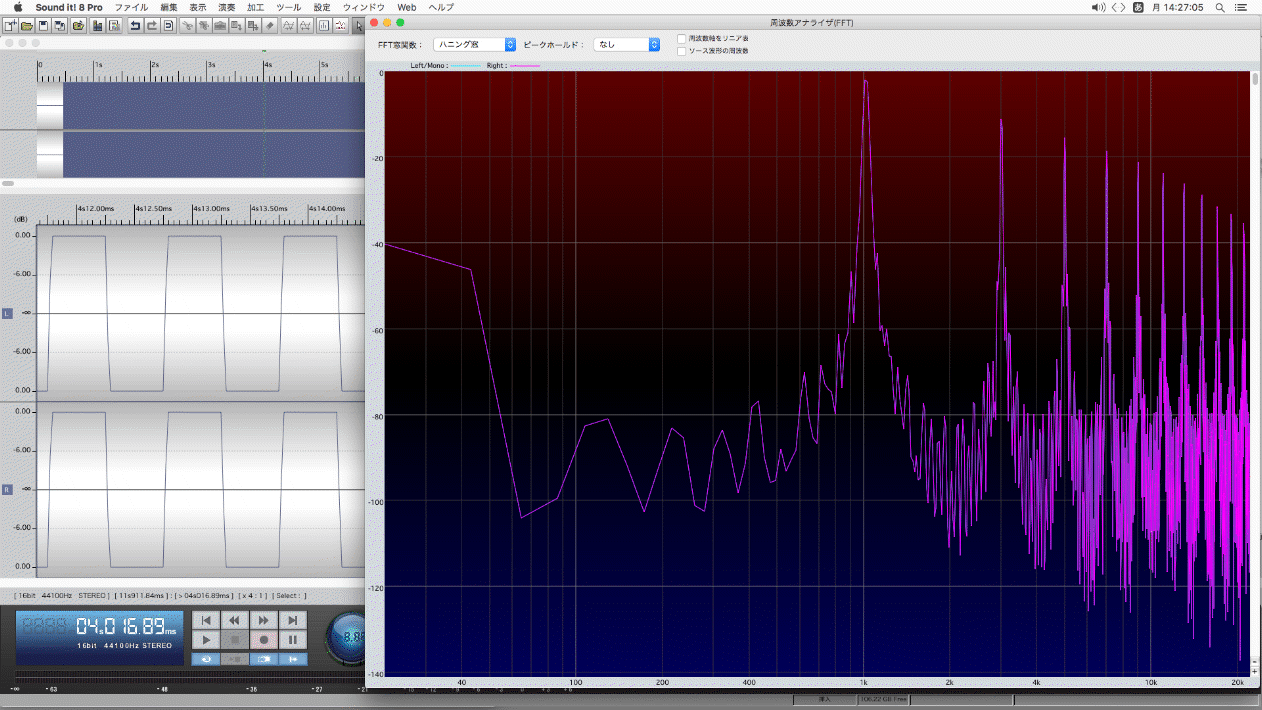The width and height of the screenshot is (1262, 710).
Task: Open the 表示 menu
Action: pos(198,7)
